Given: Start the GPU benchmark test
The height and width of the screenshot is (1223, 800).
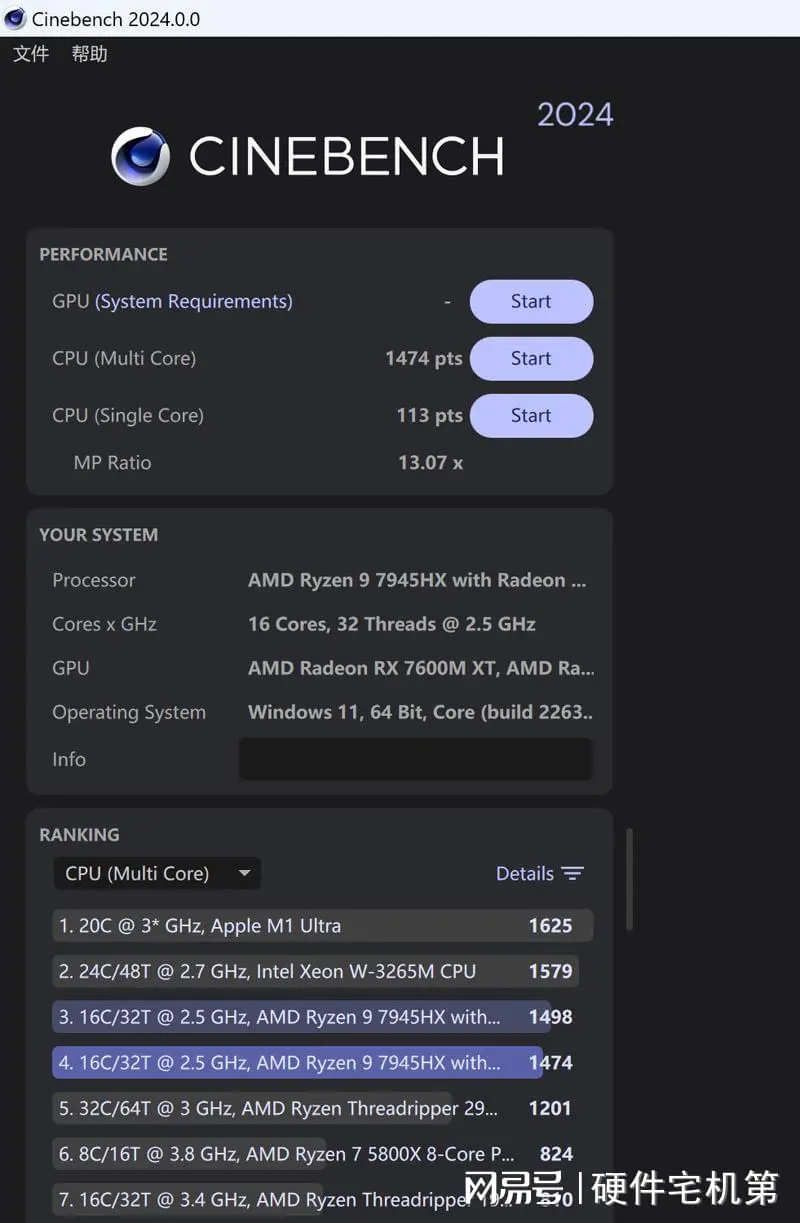Looking at the screenshot, I should 531,302.
